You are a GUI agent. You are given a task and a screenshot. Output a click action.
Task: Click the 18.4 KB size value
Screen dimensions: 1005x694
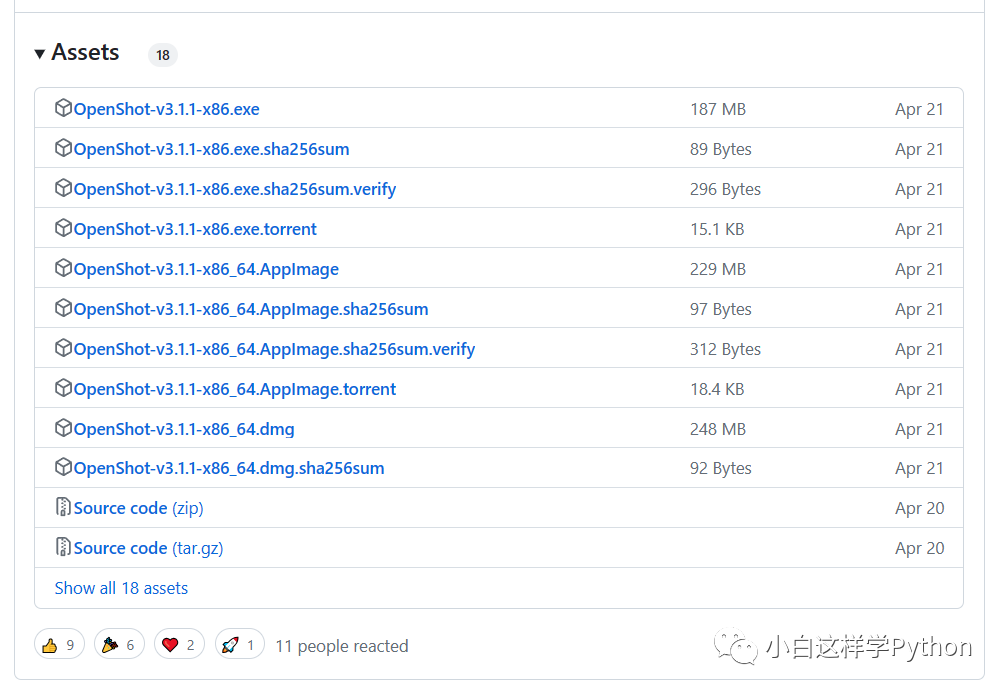[x=717, y=389]
